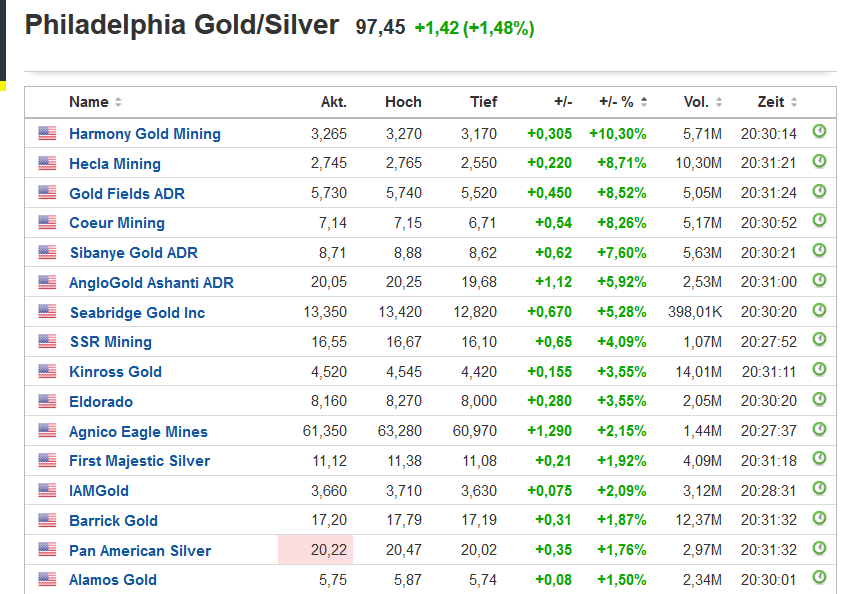The height and width of the screenshot is (594, 842).
Task: Sort the table by Name column arrows
Action: [118, 102]
